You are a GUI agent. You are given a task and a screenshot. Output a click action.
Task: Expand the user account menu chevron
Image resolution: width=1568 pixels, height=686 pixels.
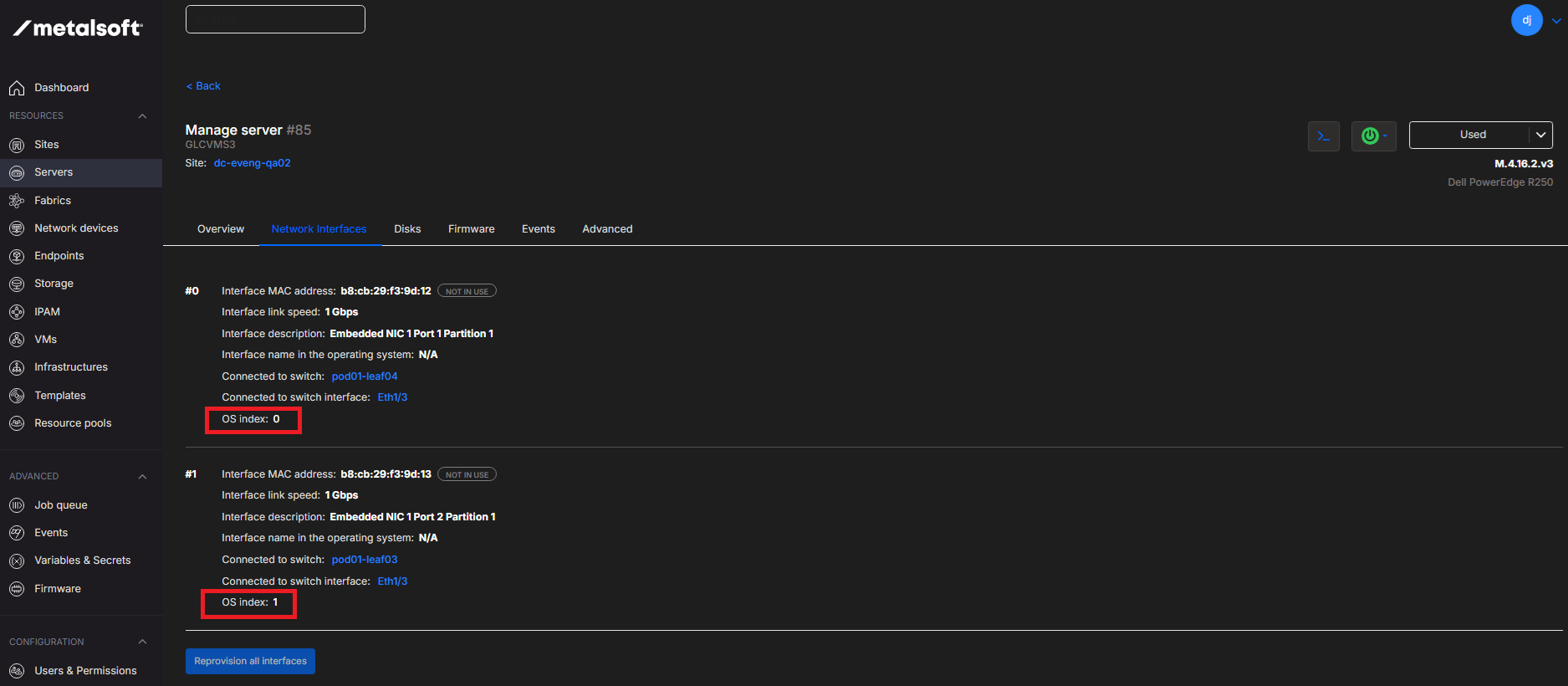click(x=1555, y=21)
